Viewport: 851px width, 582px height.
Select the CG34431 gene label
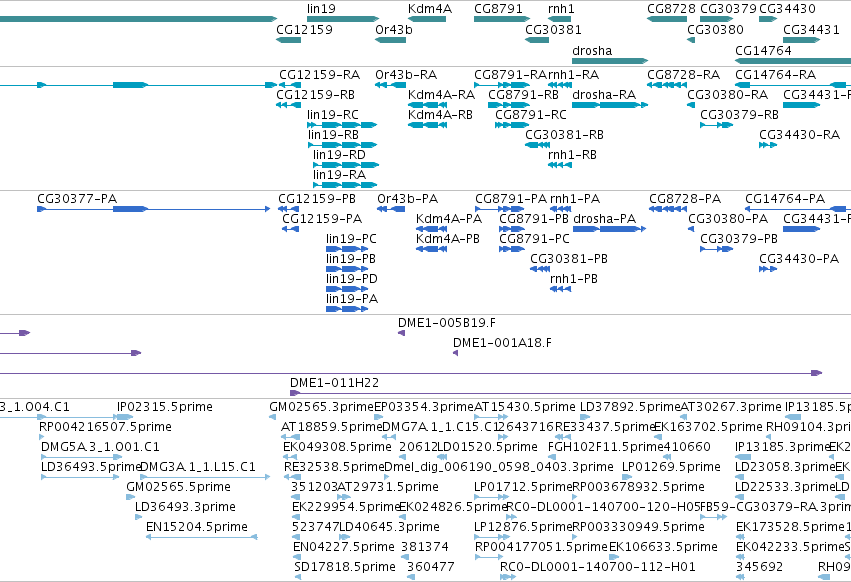point(811,29)
